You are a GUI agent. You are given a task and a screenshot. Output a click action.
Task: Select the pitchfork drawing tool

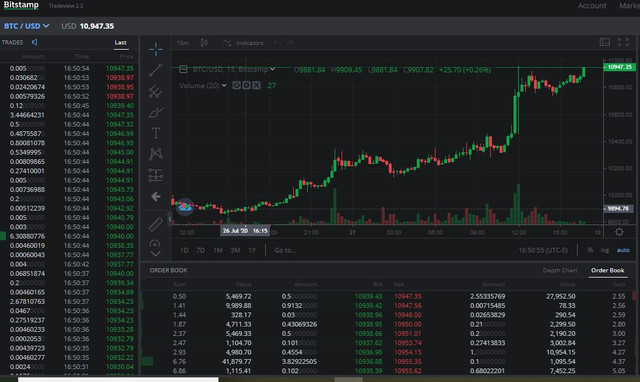(x=156, y=91)
